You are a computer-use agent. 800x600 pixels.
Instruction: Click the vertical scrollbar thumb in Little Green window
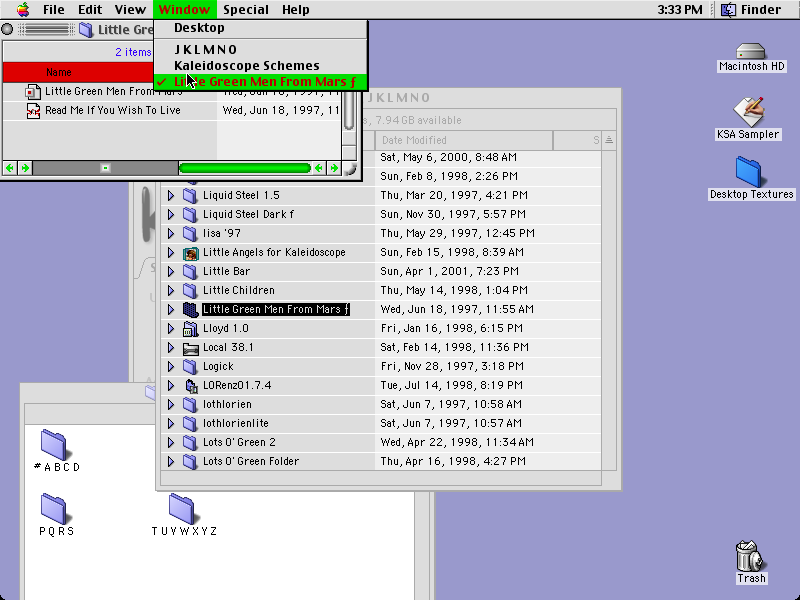(349, 110)
